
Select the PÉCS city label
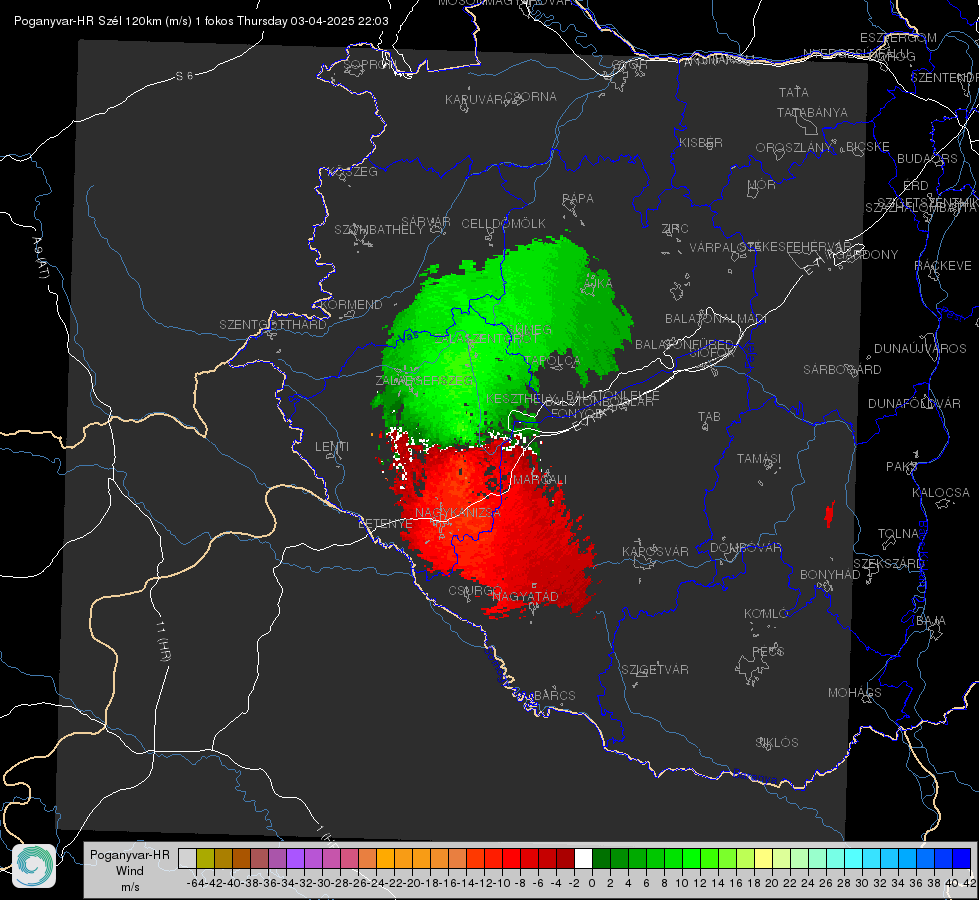[767, 652]
